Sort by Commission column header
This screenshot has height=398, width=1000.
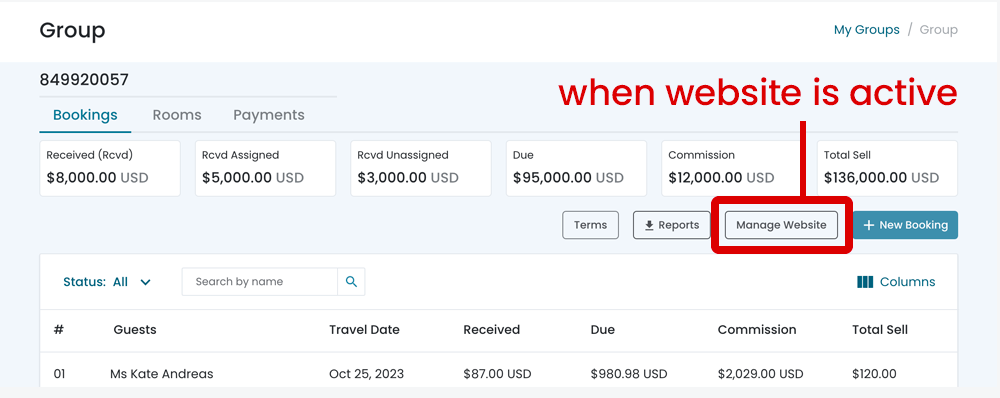(757, 330)
